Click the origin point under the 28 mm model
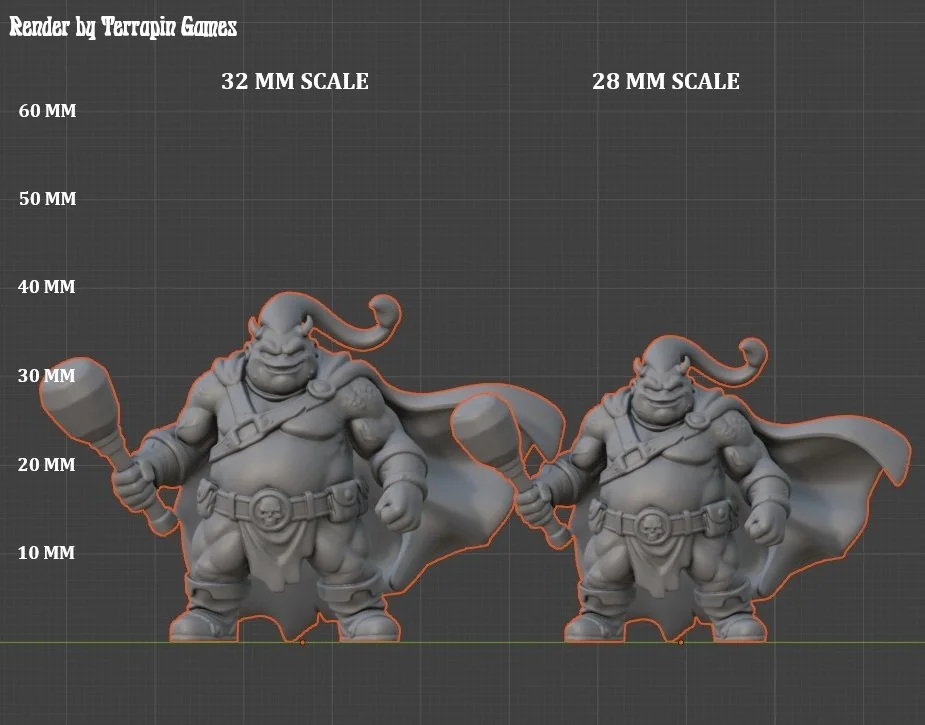925x725 pixels. [681, 642]
